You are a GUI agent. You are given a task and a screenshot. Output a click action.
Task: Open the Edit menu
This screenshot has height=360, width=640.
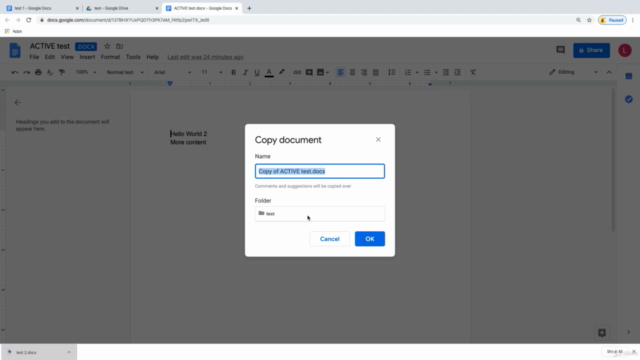point(50,57)
